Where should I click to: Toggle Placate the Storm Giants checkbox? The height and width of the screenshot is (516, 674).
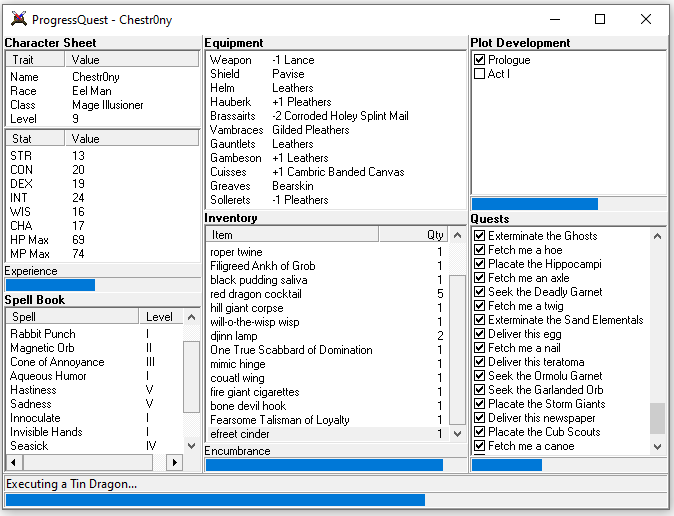[479, 404]
